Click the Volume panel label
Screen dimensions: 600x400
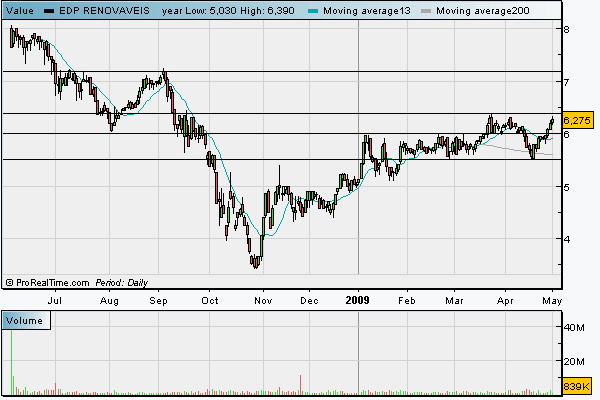[24, 320]
